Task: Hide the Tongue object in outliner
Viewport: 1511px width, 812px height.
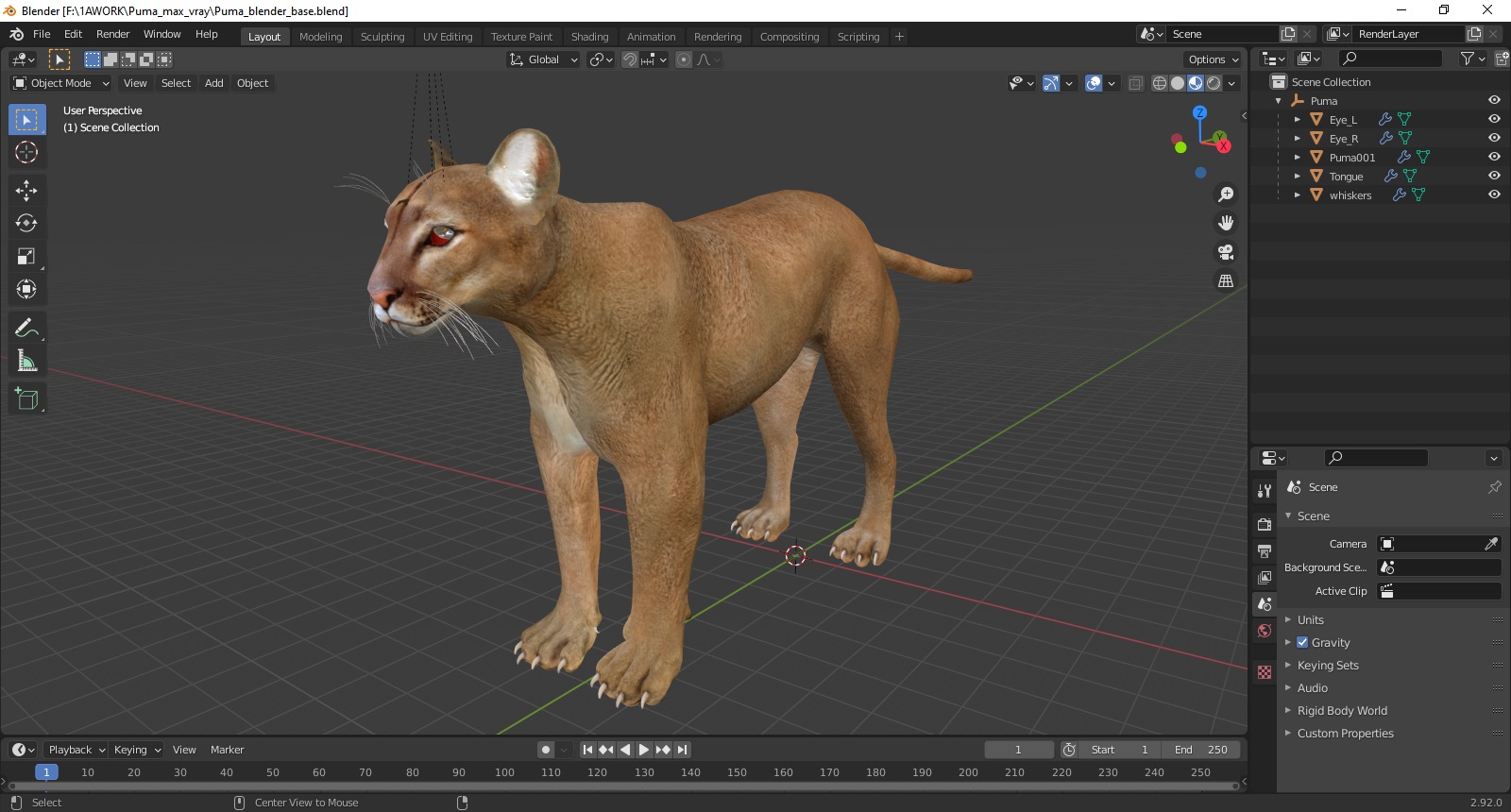Action: 1494,176
